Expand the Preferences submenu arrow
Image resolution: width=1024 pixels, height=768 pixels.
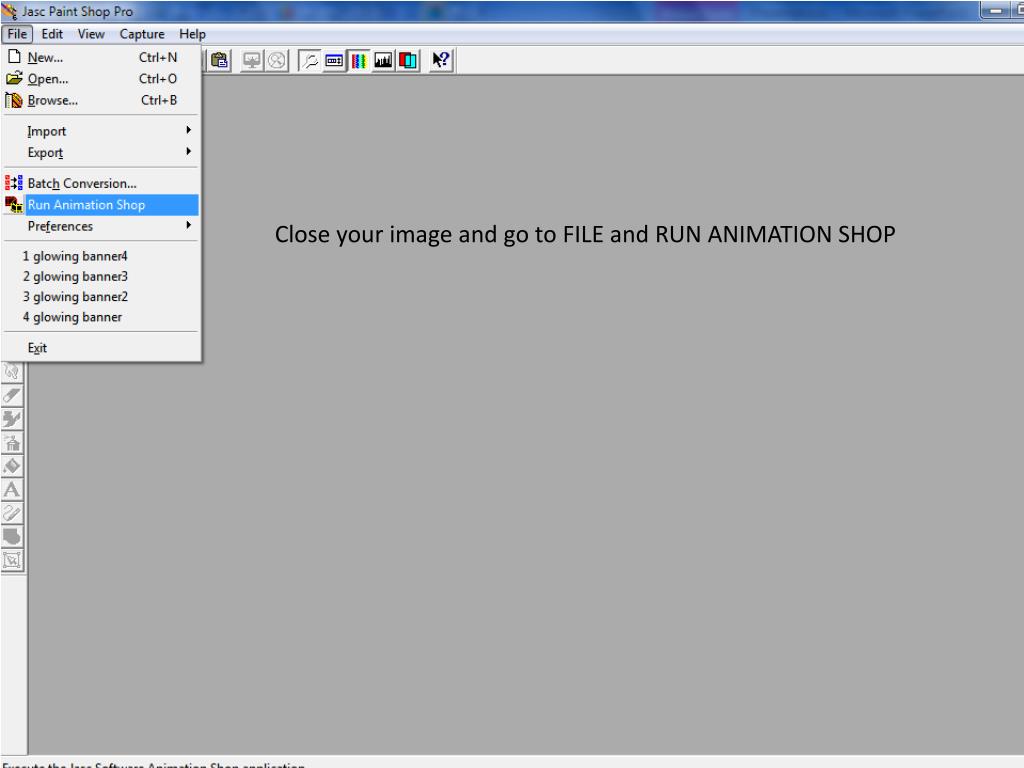click(189, 225)
